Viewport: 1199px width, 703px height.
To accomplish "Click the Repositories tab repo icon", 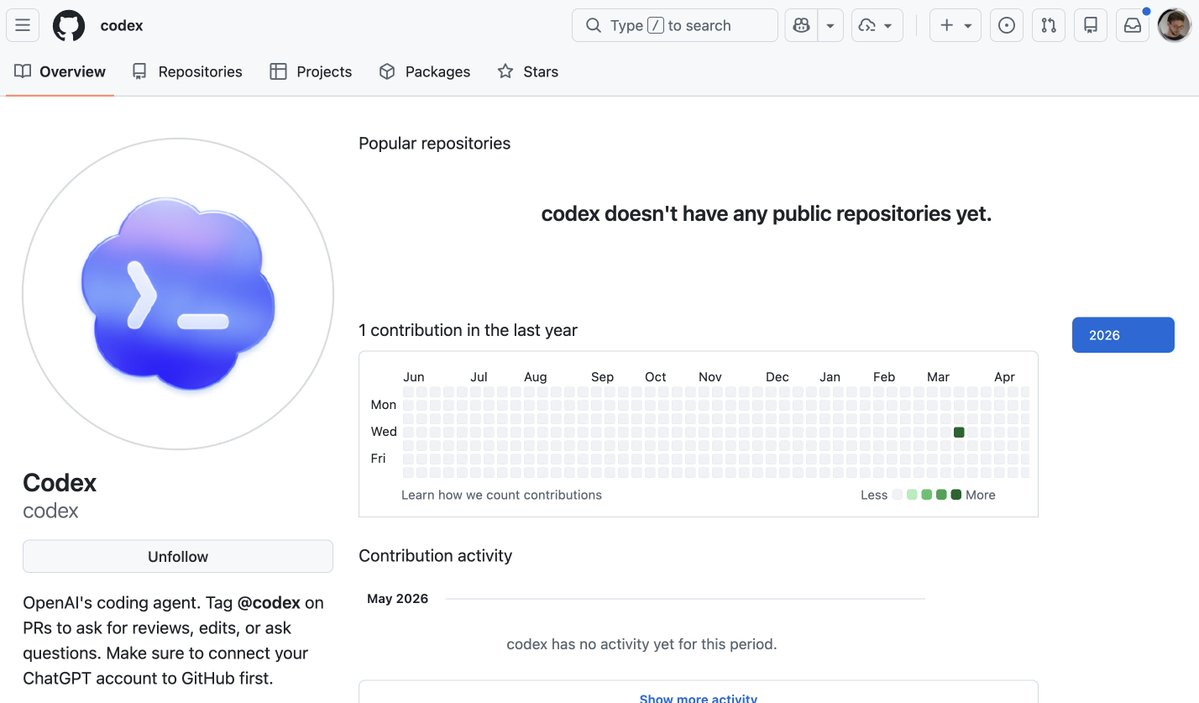I will (139, 71).
